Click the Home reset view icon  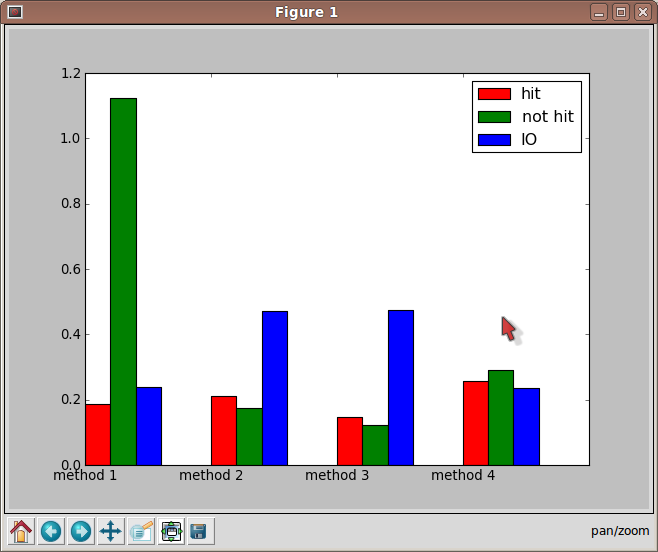click(20, 531)
